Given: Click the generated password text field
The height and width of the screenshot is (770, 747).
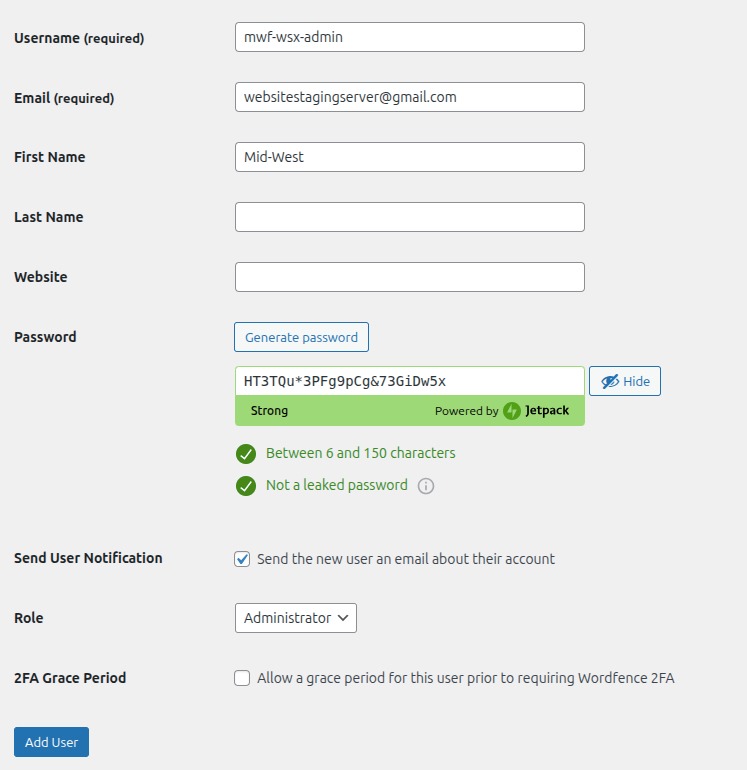Looking at the screenshot, I should (409, 381).
